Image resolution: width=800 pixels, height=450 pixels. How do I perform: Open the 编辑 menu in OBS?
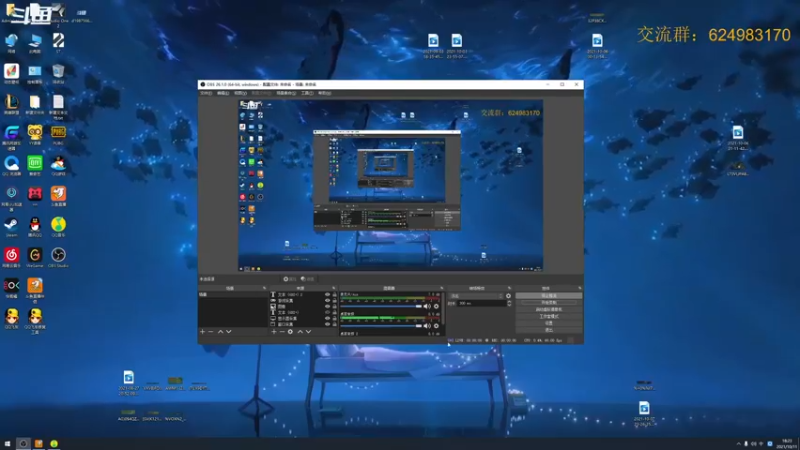click(x=223, y=93)
